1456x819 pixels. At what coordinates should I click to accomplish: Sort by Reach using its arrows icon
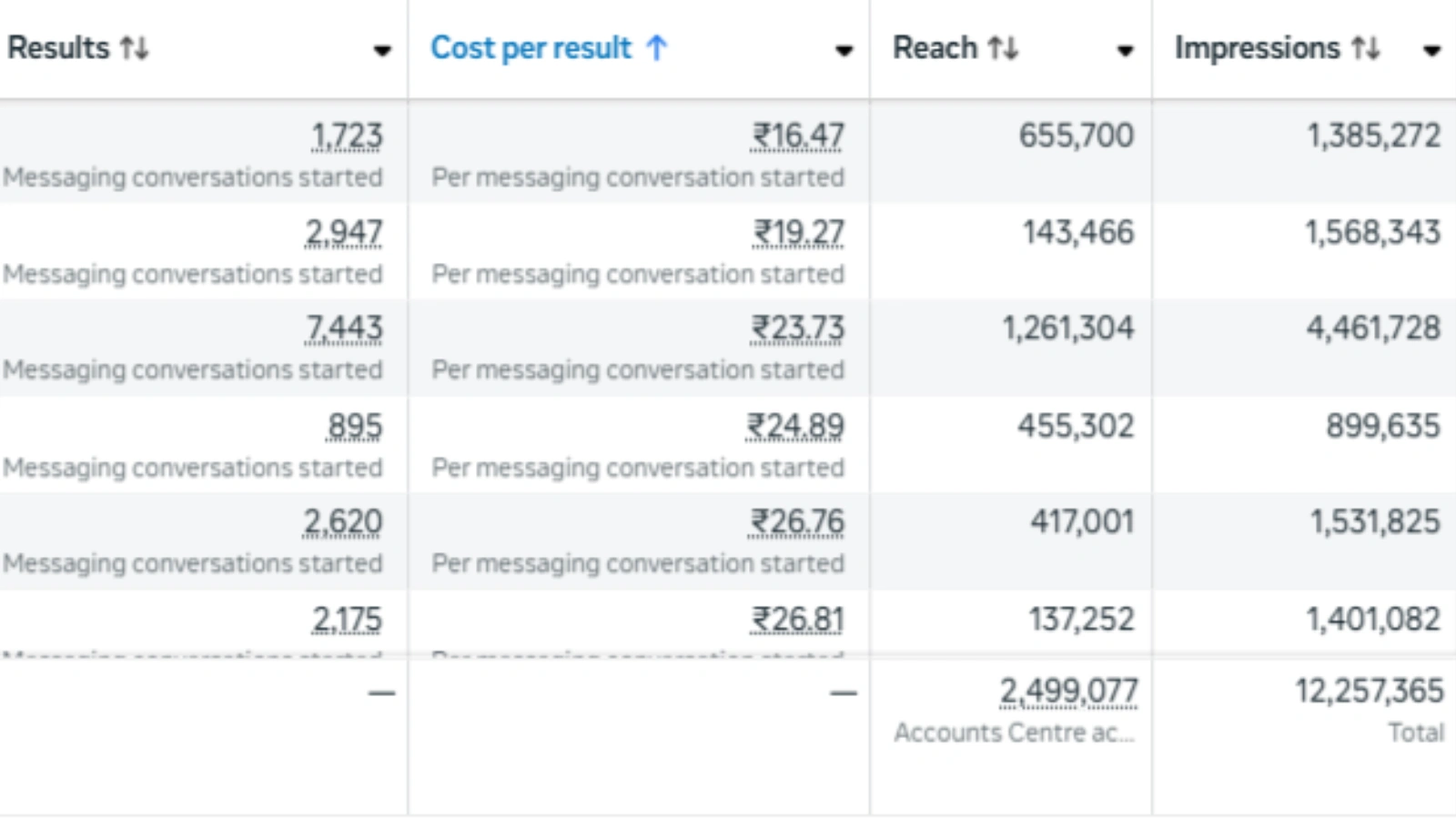pyautogui.click(x=1003, y=48)
